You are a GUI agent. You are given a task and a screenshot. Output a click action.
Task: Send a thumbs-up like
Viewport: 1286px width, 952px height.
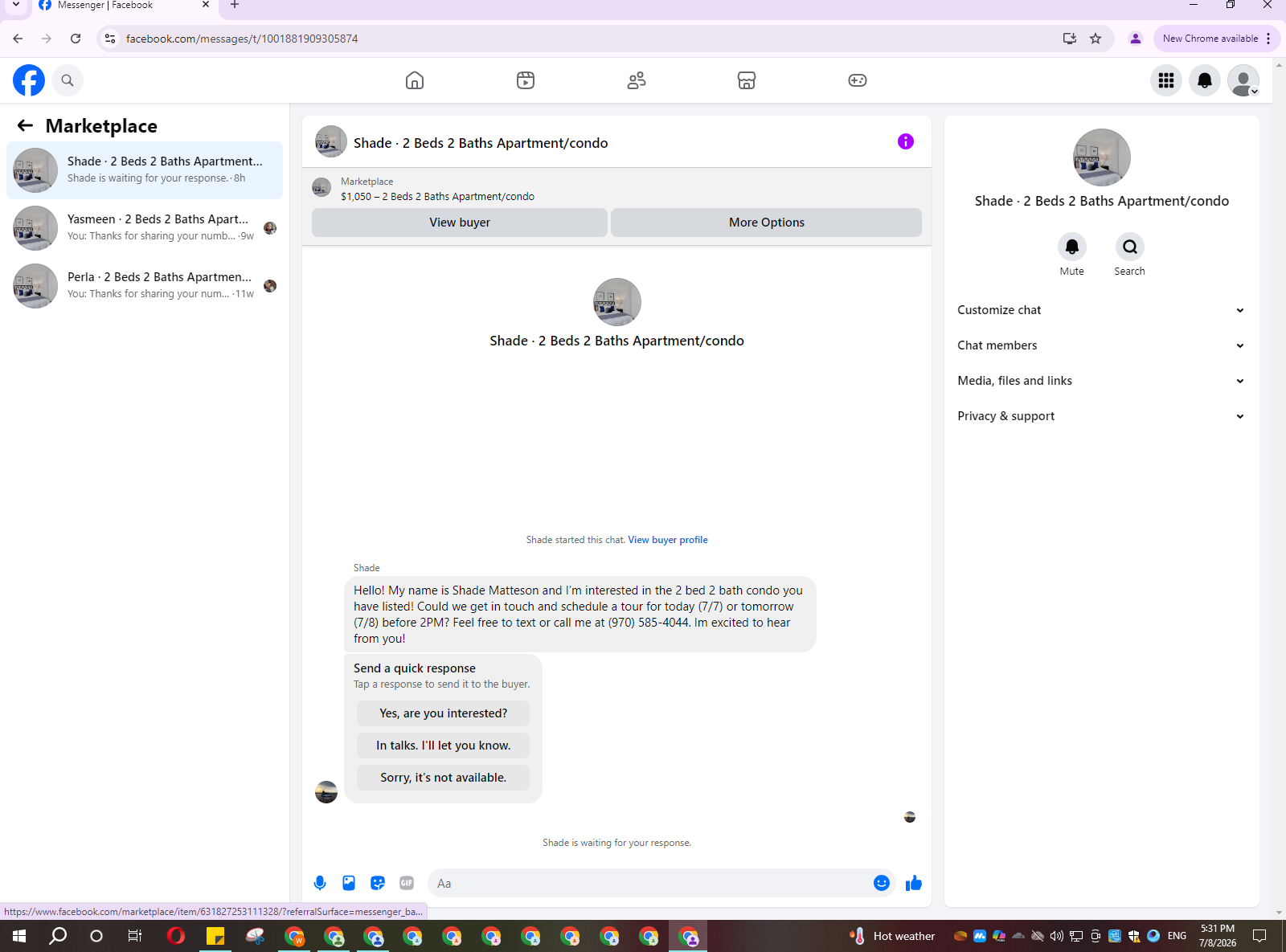pos(914,883)
